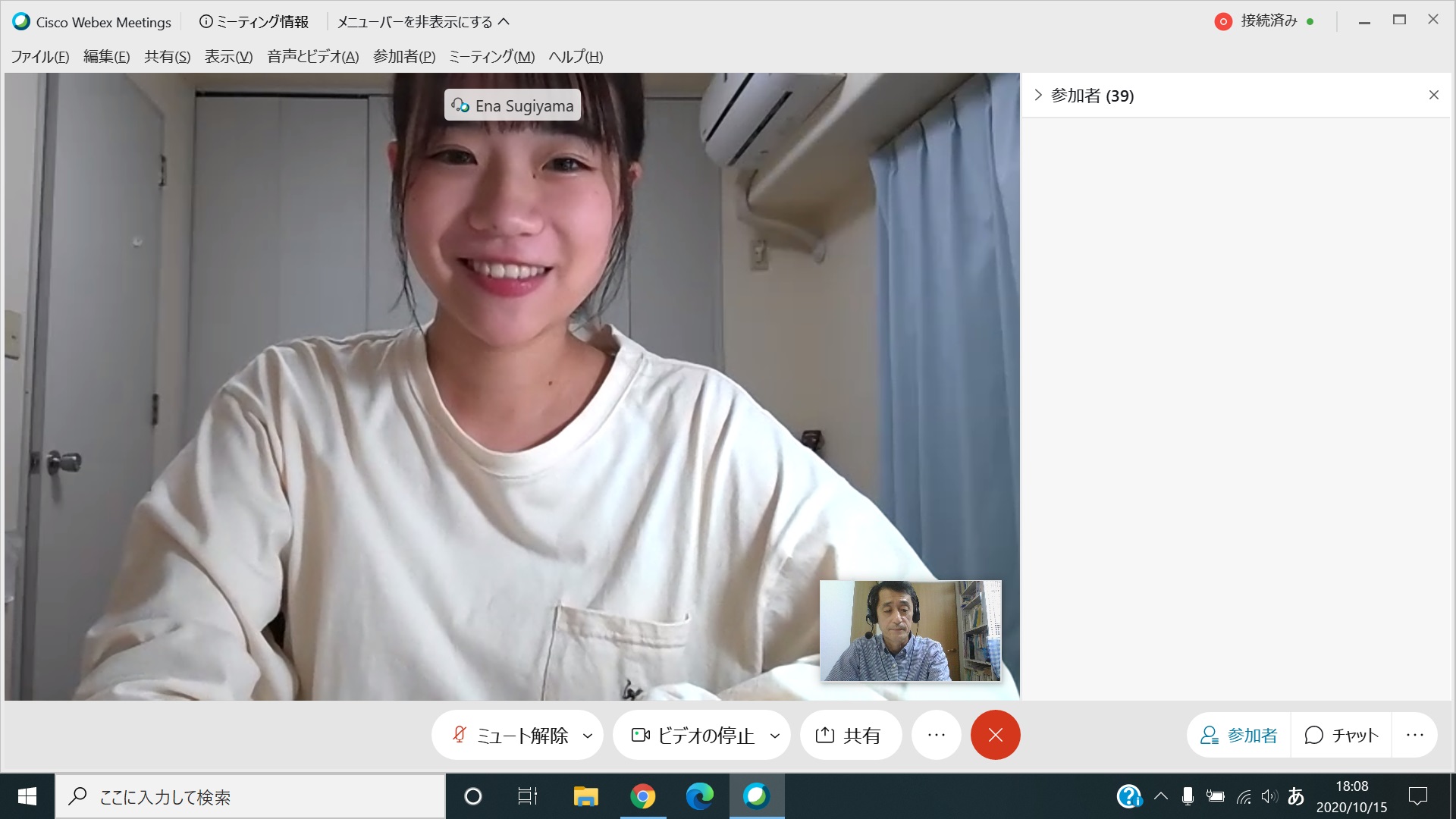
Task: Stop video with ビデオの停止 button
Action: tap(692, 735)
